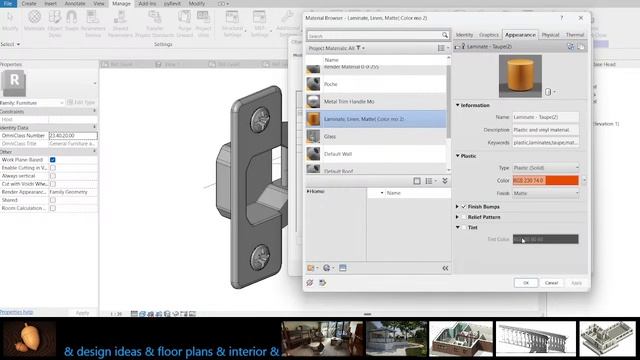
Task: Open the asset browser icon
Action: coord(342,268)
